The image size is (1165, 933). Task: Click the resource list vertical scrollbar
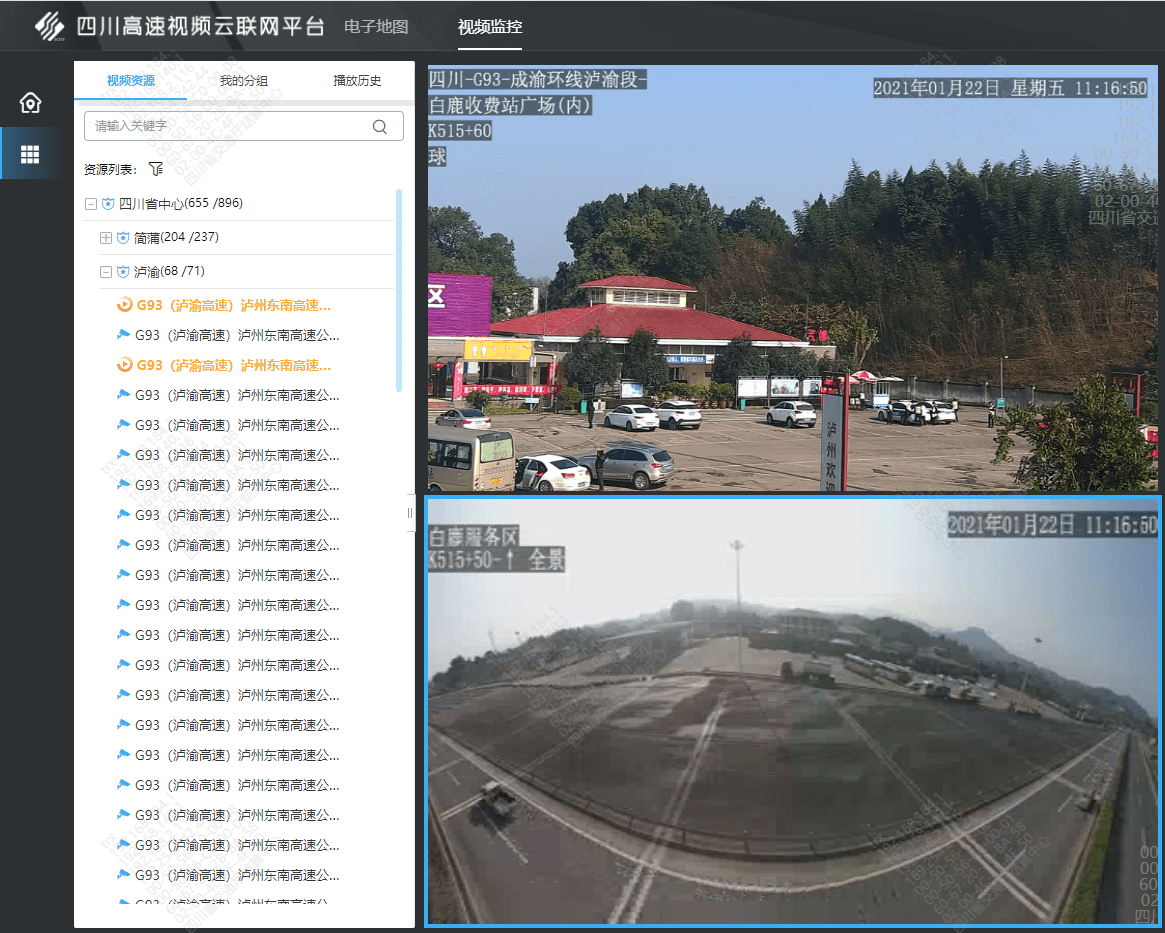click(399, 290)
